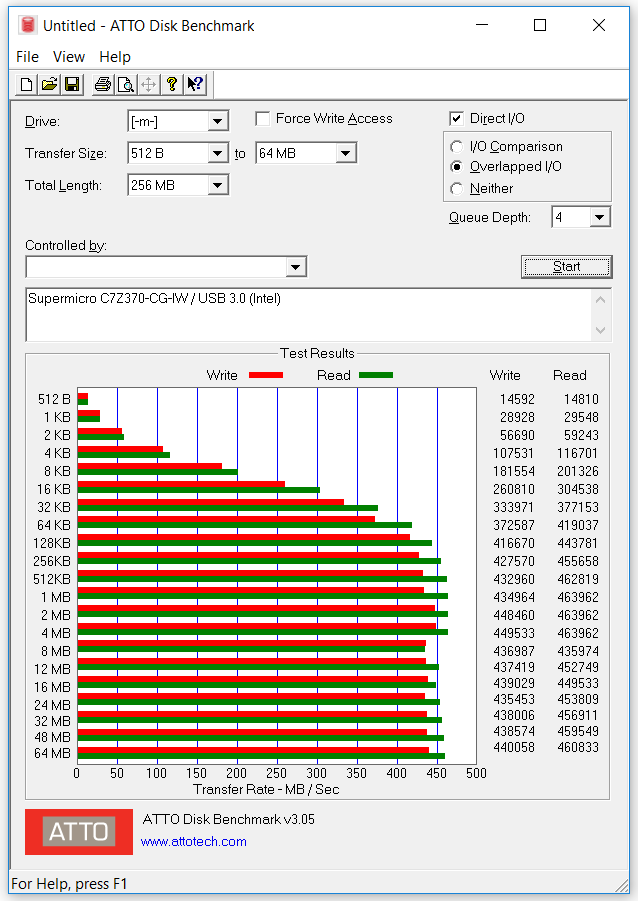
Task: Click the 64 MB row label in chart
Action: (x=53, y=753)
